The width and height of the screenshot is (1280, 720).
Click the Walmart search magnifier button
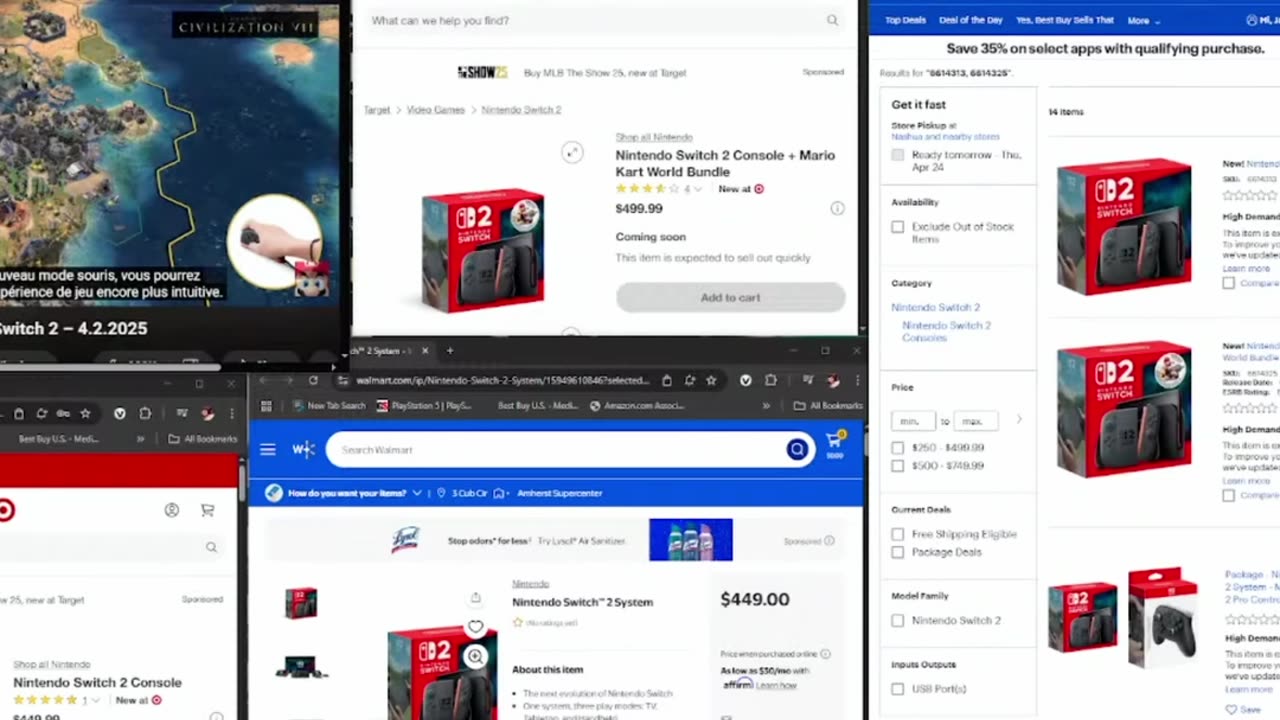(797, 450)
